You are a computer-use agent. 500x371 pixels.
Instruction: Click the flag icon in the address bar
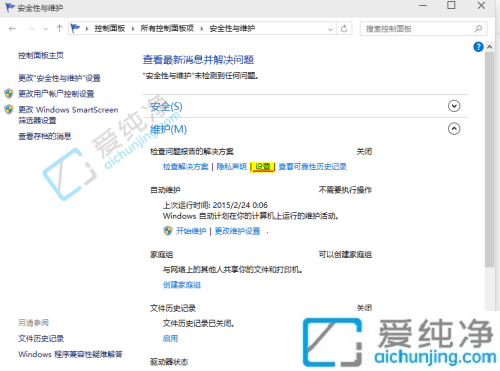click(x=75, y=28)
